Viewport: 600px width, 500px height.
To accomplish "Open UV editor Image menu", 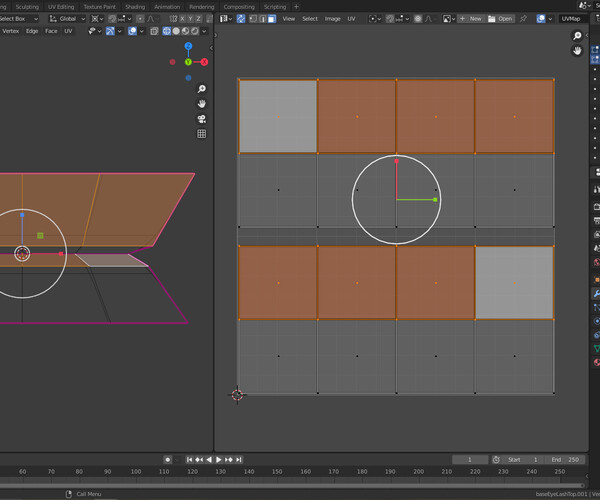I will [333, 19].
